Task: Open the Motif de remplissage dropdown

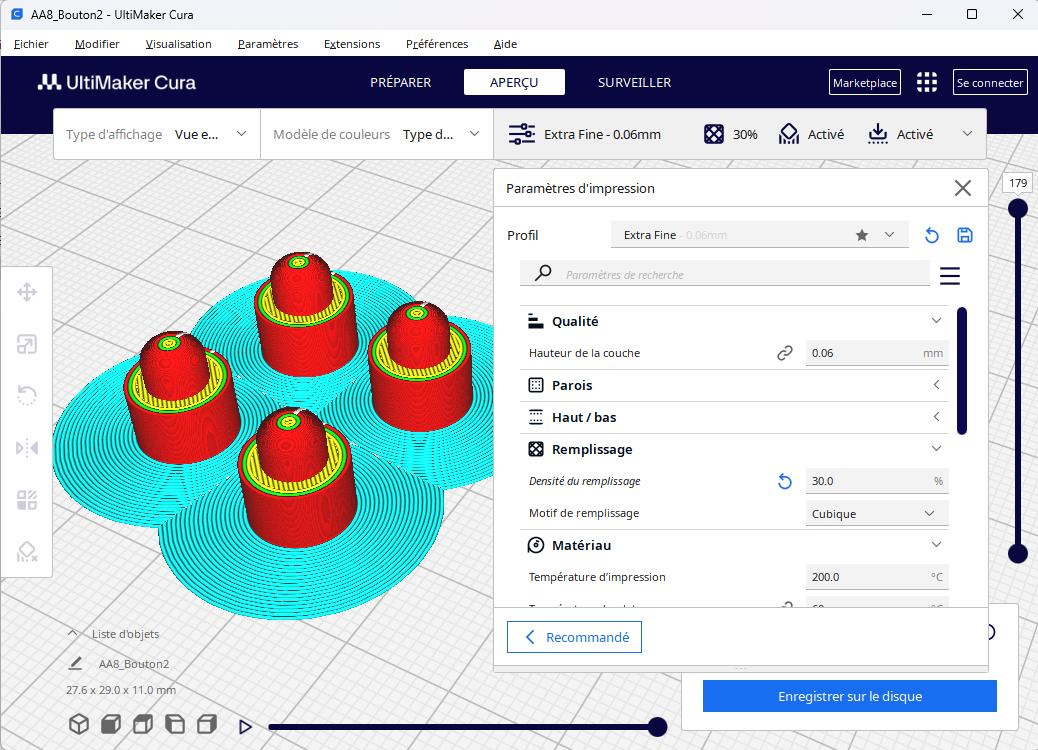Action: (876, 514)
